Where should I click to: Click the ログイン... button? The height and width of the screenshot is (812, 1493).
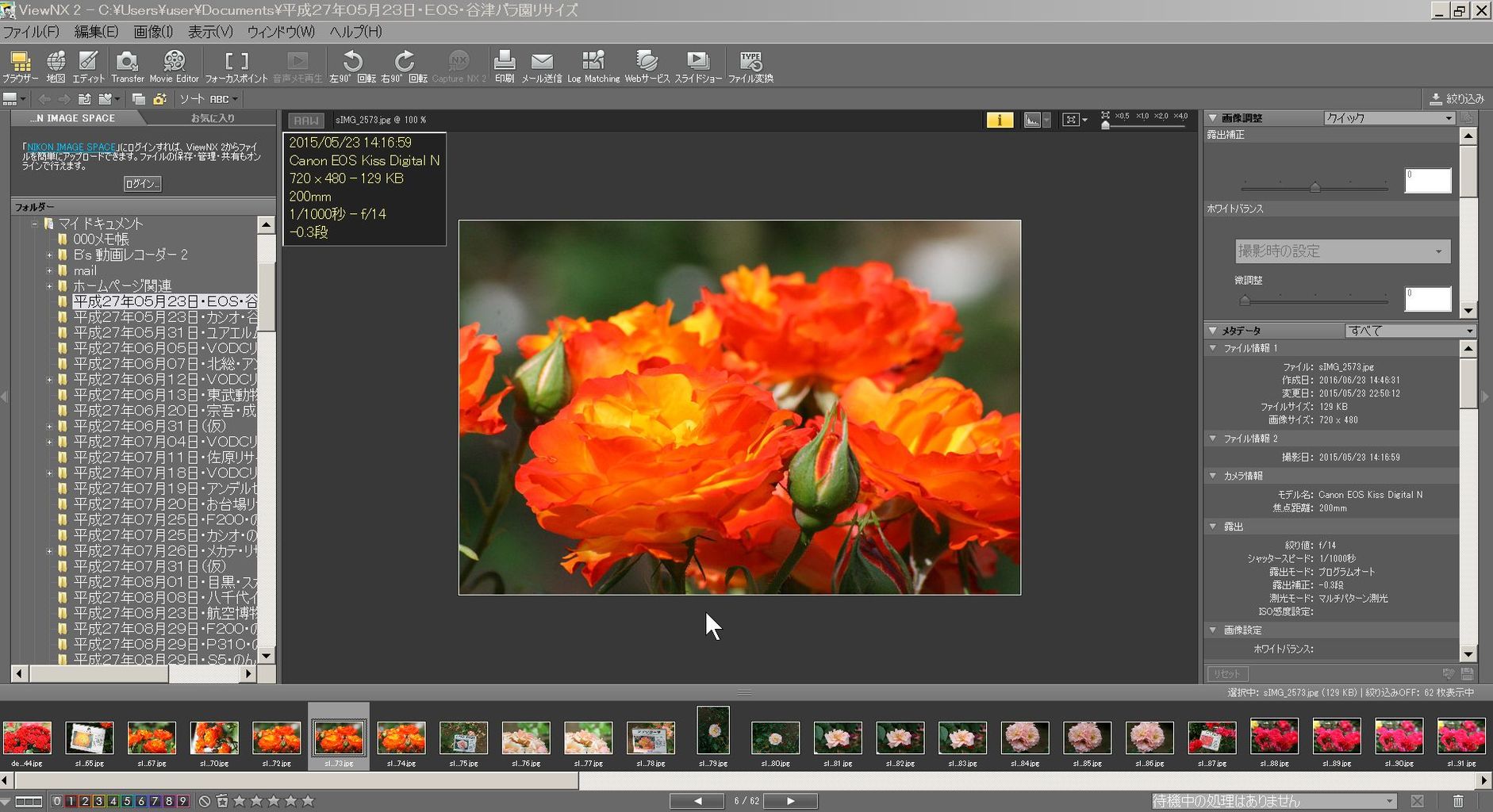[142, 184]
